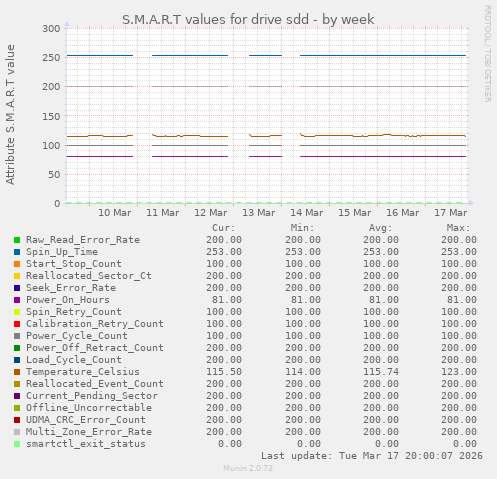
Task: Select the Raw_Read_Error_Rate legend label
Action: click(x=83, y=240)
